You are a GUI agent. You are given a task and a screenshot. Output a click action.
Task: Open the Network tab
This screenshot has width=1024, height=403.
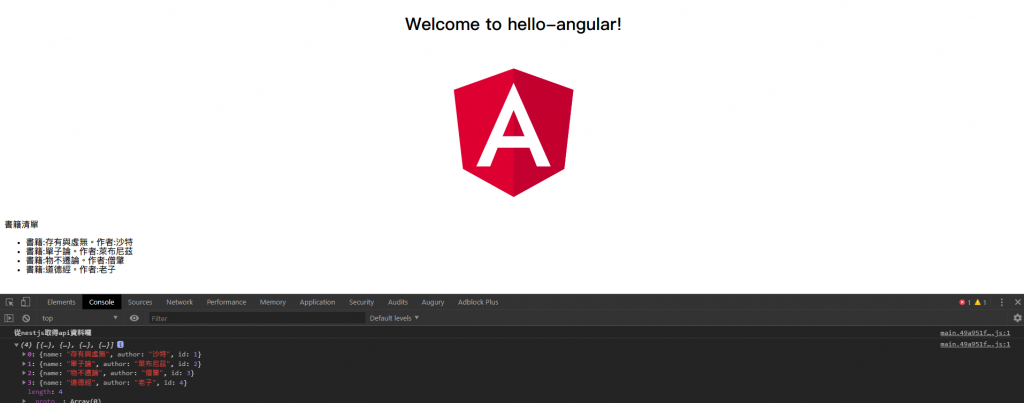click(180, 302)
